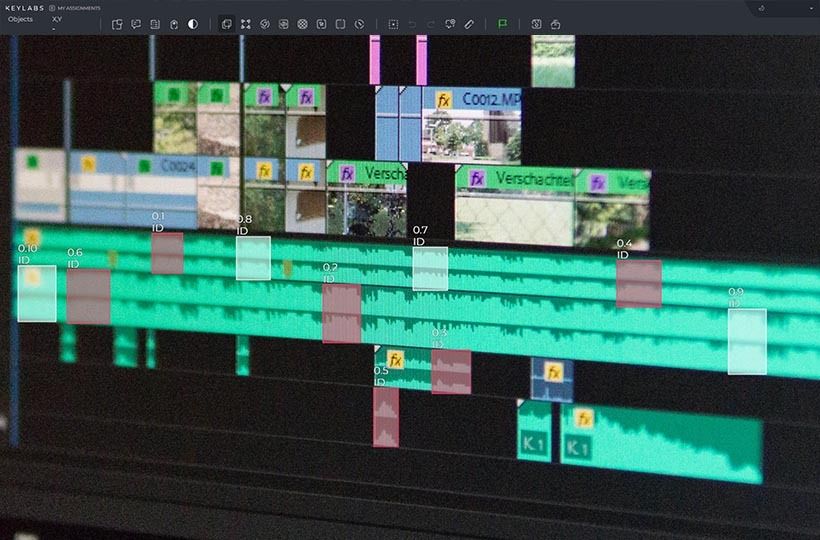The image size is (820, 540).
Task: Select the overlapping squares tool
Action: point(226,24)
